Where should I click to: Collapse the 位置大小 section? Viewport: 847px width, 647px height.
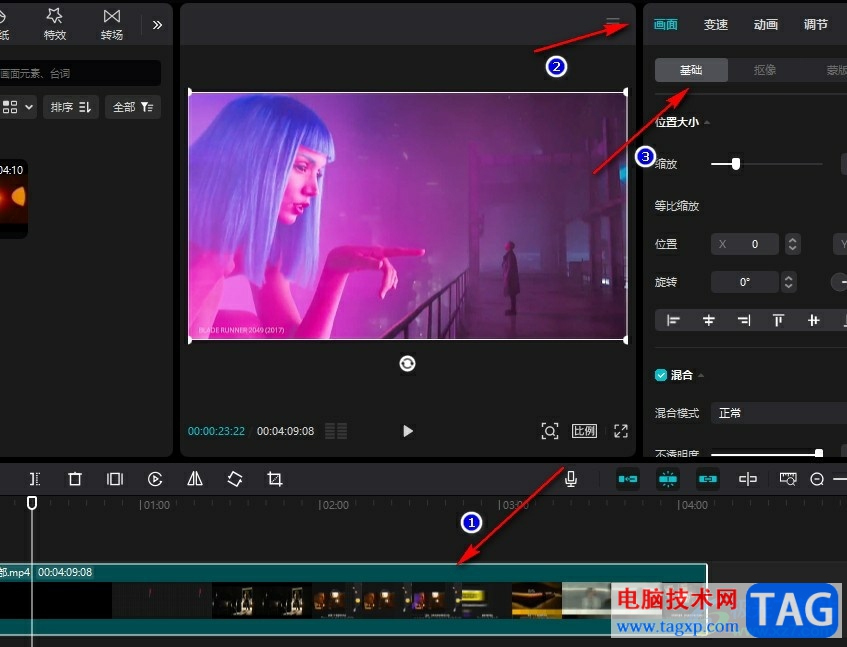[x=707, y=123]
